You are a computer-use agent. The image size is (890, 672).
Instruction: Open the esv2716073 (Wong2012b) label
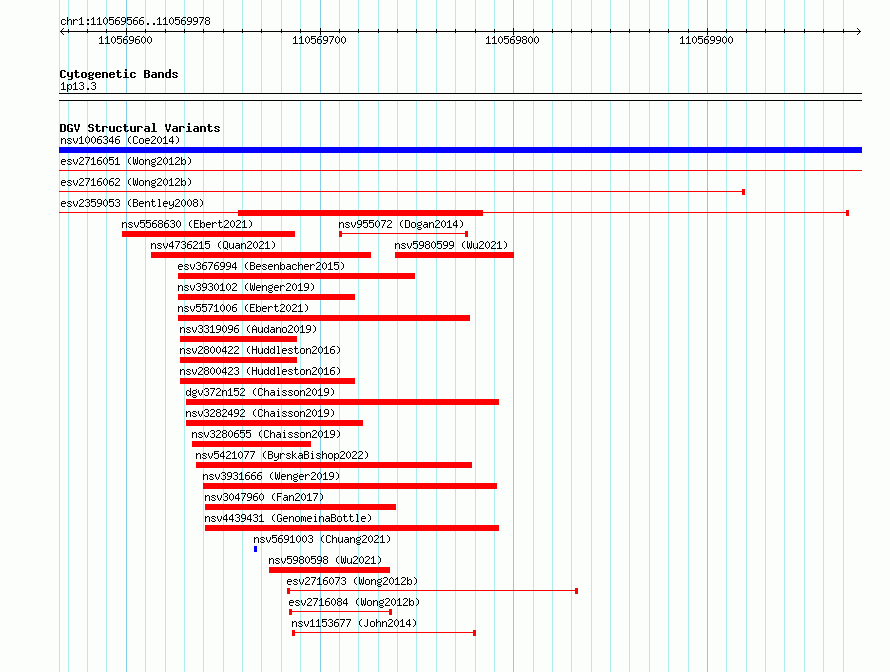[x=352, y=581]
